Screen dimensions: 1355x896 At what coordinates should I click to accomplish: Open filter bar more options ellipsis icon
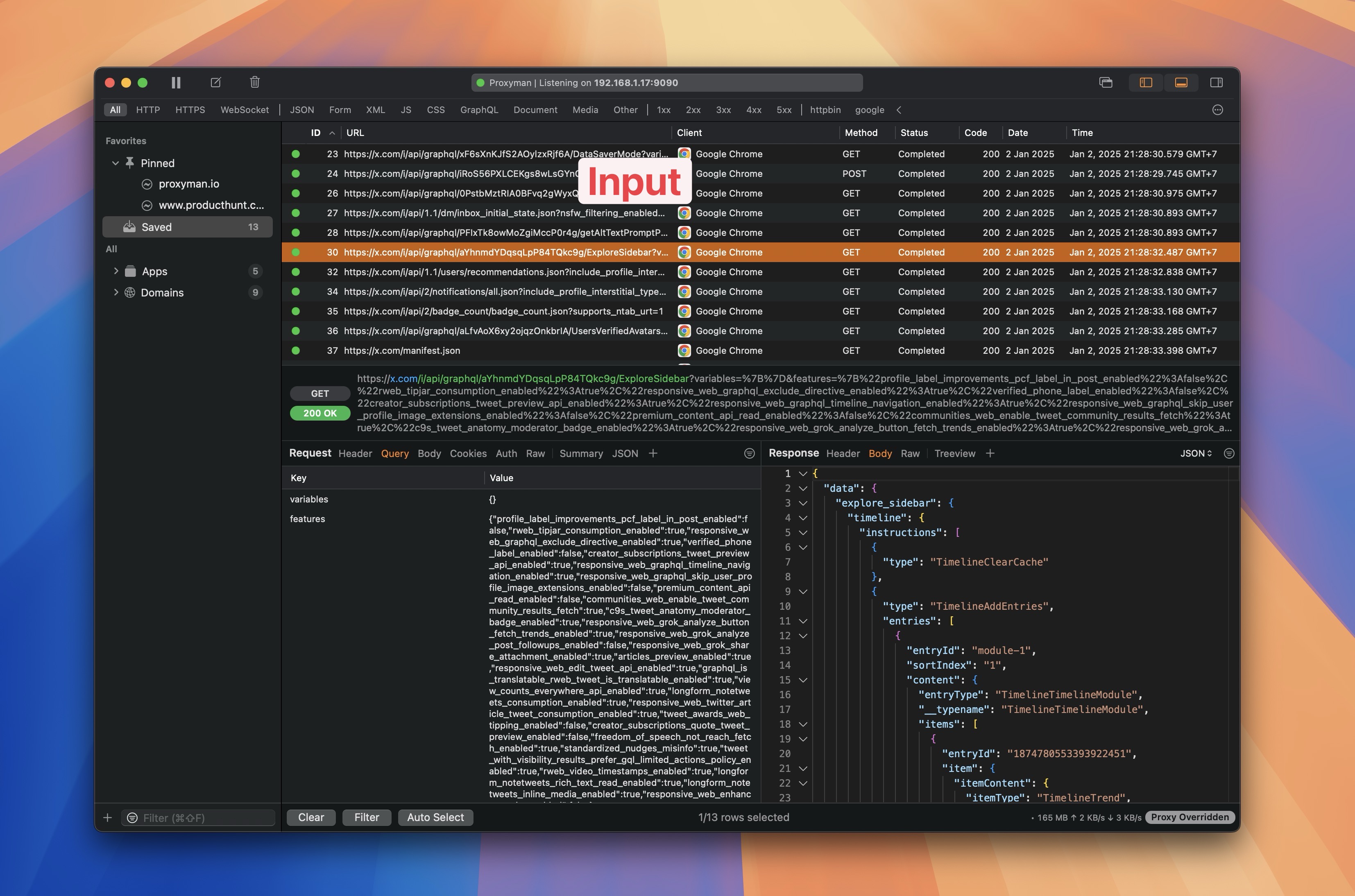pyautogui.click(x=1218, y=110)
